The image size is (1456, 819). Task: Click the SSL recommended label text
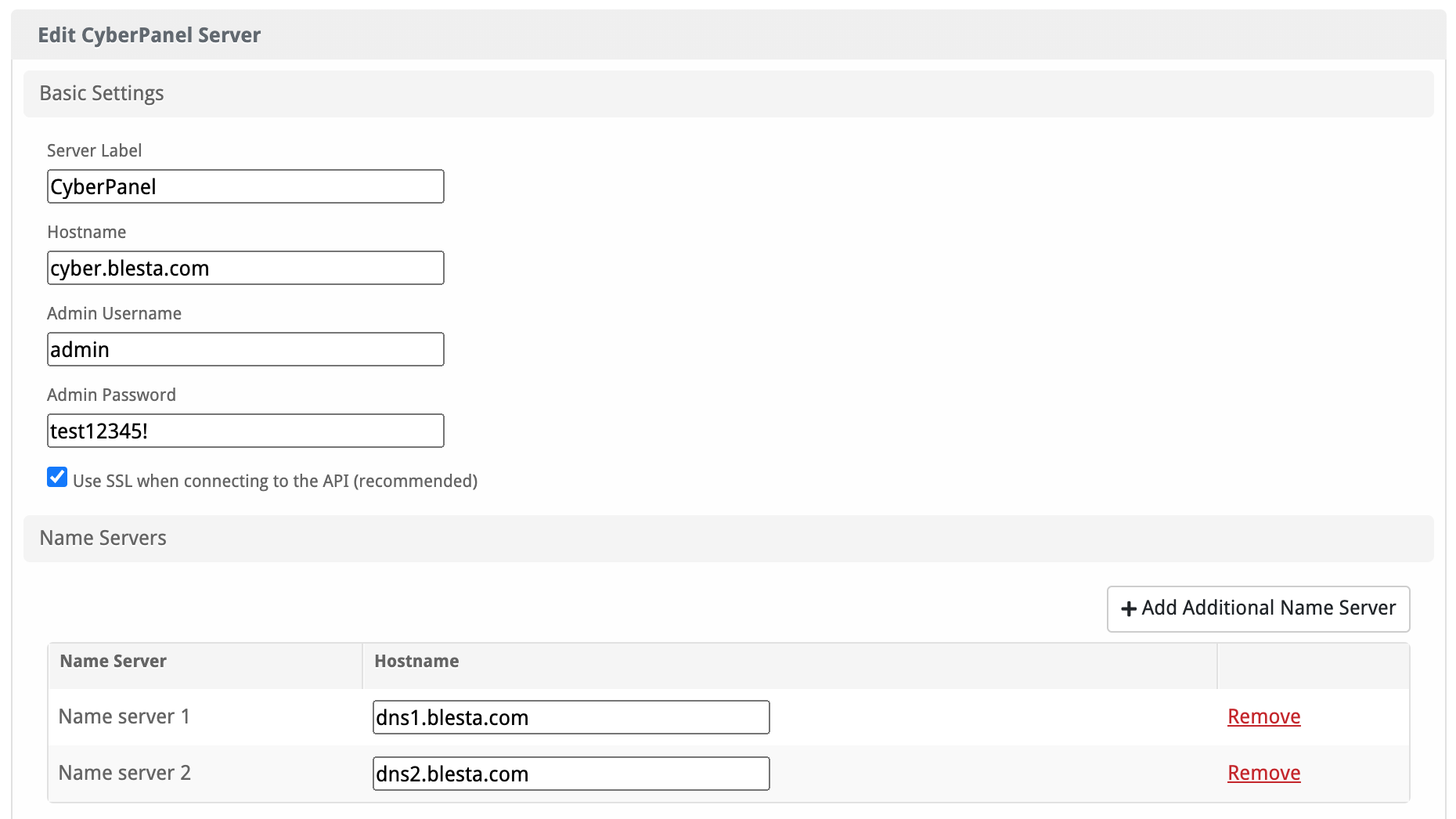coord(275,481)
